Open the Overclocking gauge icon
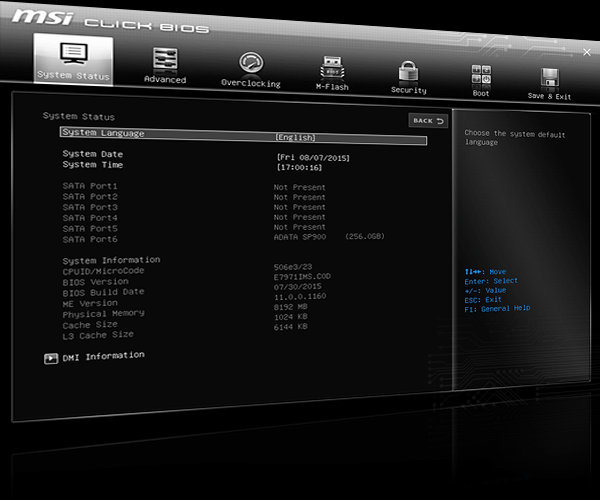 click(250, 63)
